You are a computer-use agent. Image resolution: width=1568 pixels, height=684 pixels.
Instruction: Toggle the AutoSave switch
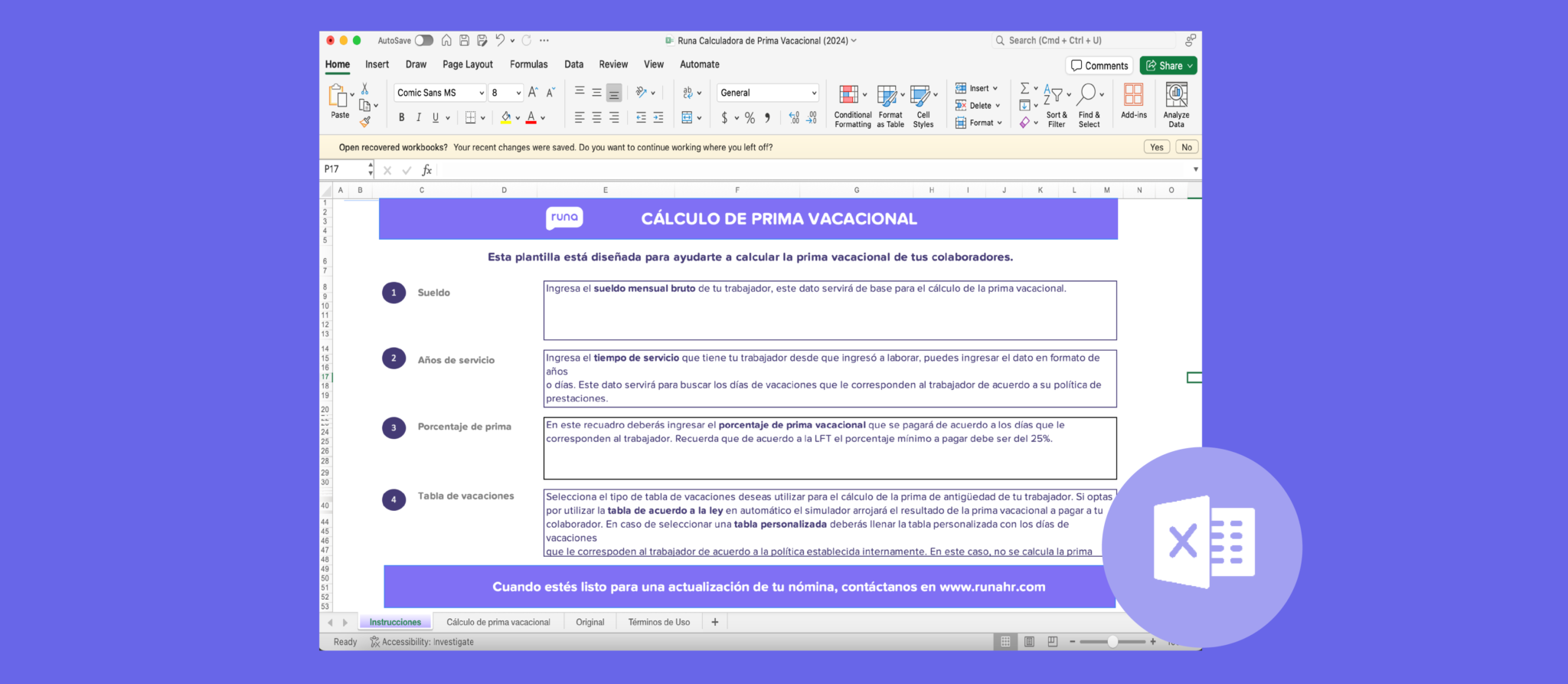423,41
